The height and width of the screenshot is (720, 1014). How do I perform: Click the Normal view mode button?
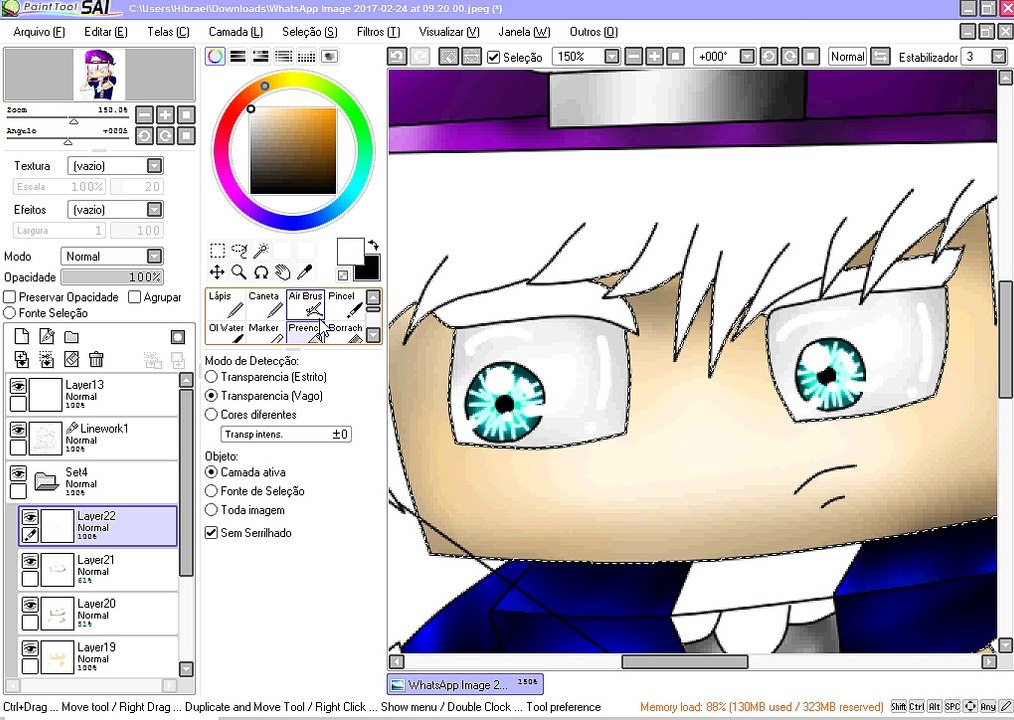tap(847, 56)
